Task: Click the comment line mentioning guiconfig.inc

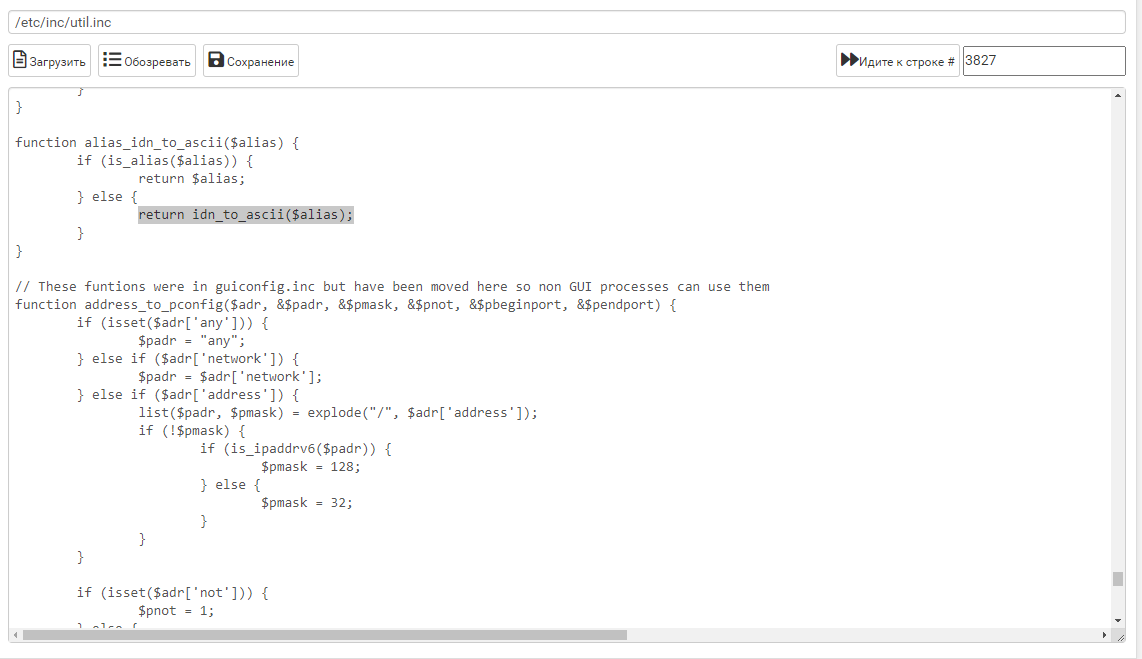Action: (392, 287)
